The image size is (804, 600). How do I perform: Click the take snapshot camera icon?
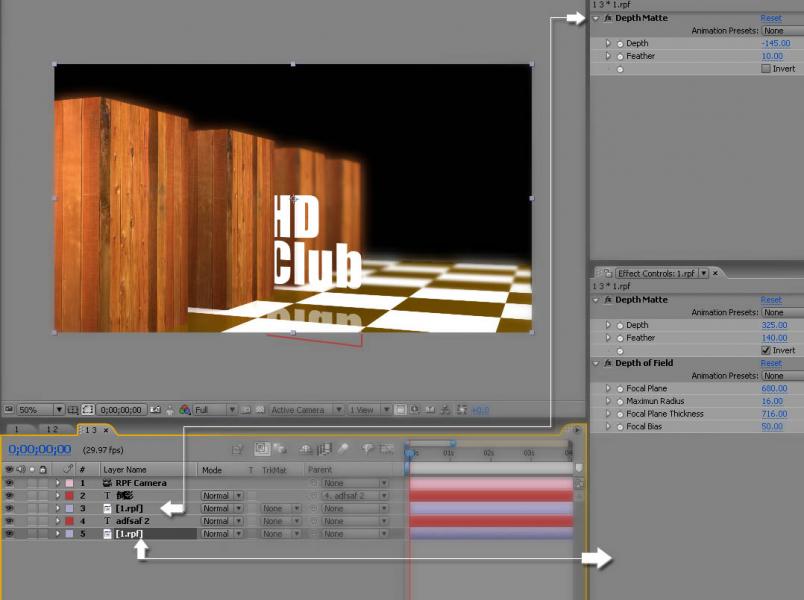155,410
